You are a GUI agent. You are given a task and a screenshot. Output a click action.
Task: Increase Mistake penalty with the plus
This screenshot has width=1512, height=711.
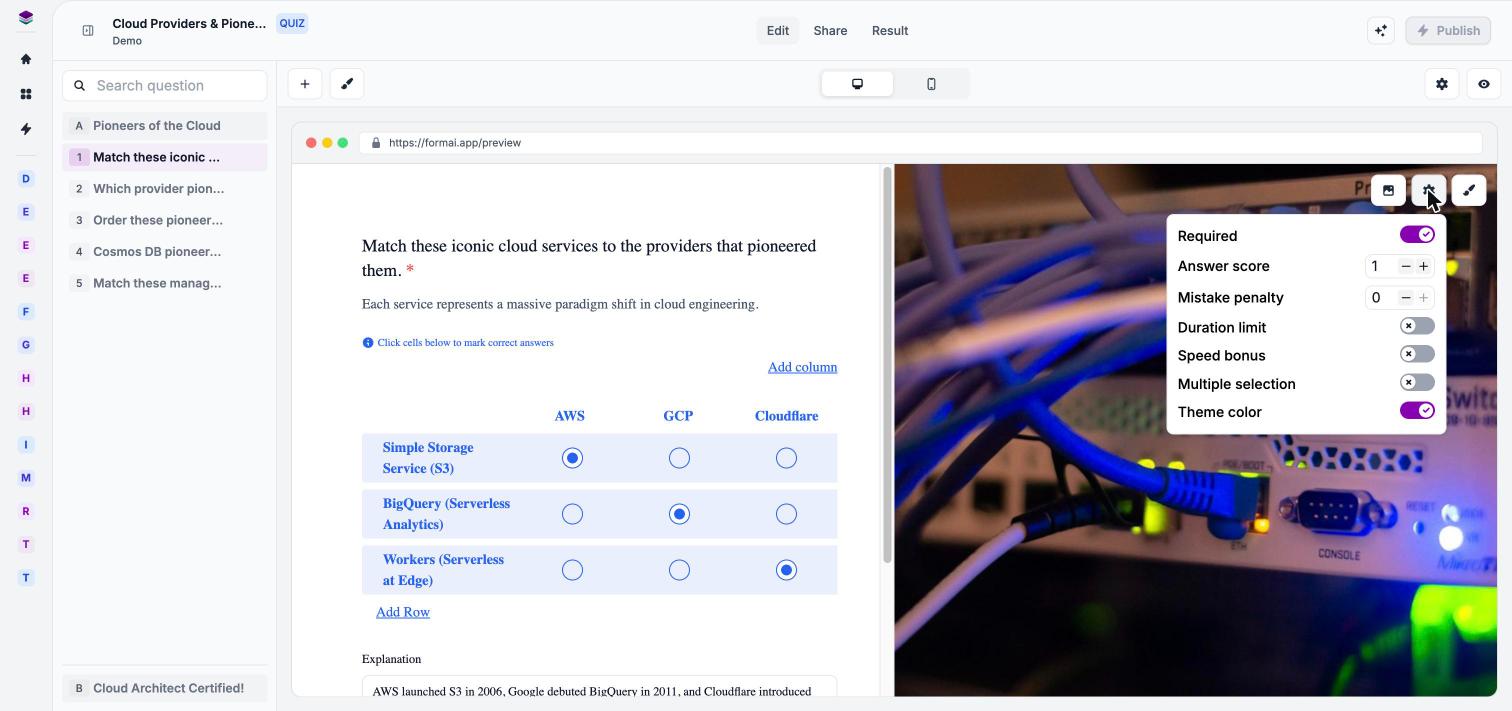pyautogui.click(x=1424, y=298)
